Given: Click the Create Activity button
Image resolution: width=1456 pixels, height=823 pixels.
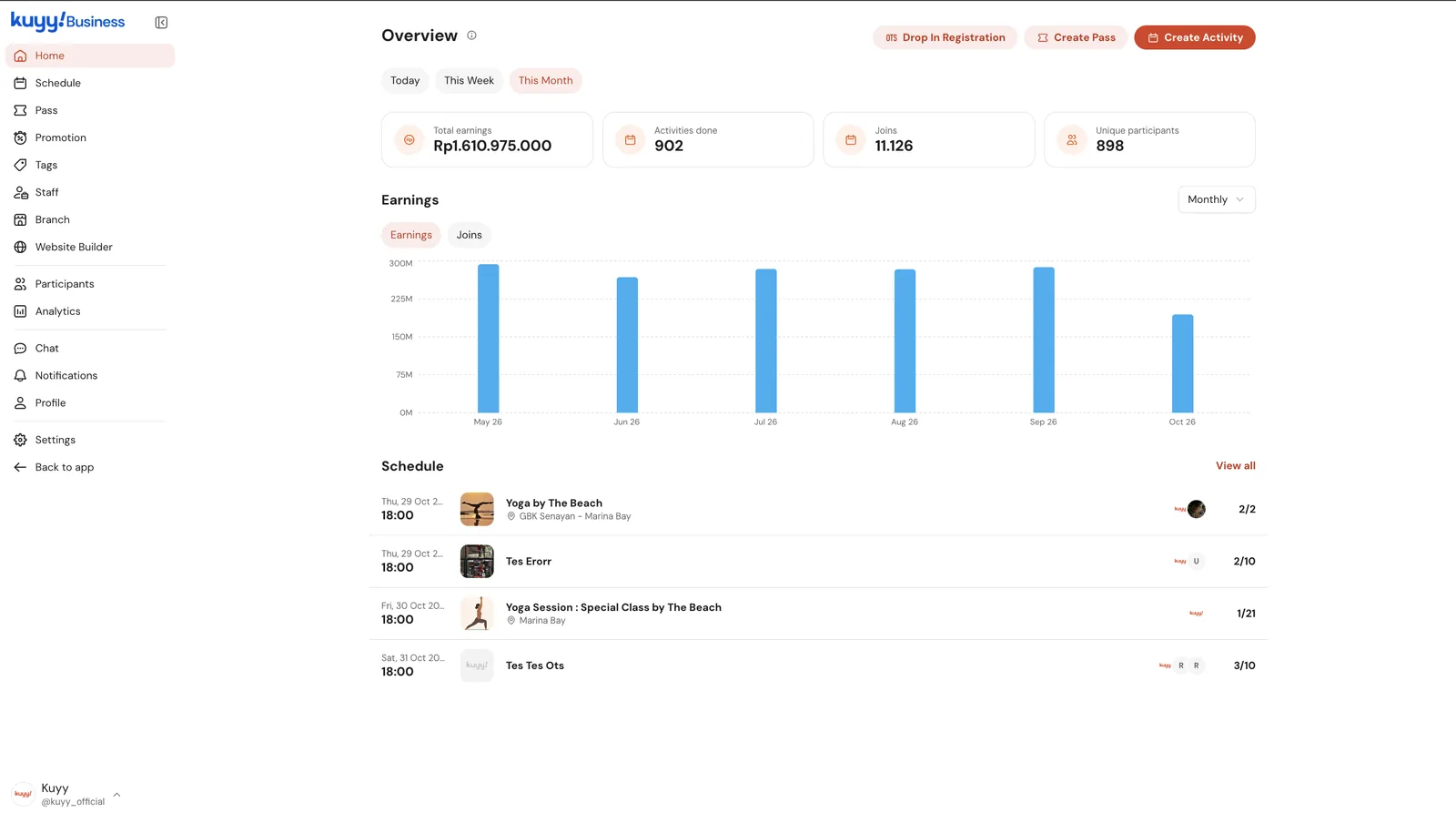Looking at the screenshot, I should [x=1195, y=37].
